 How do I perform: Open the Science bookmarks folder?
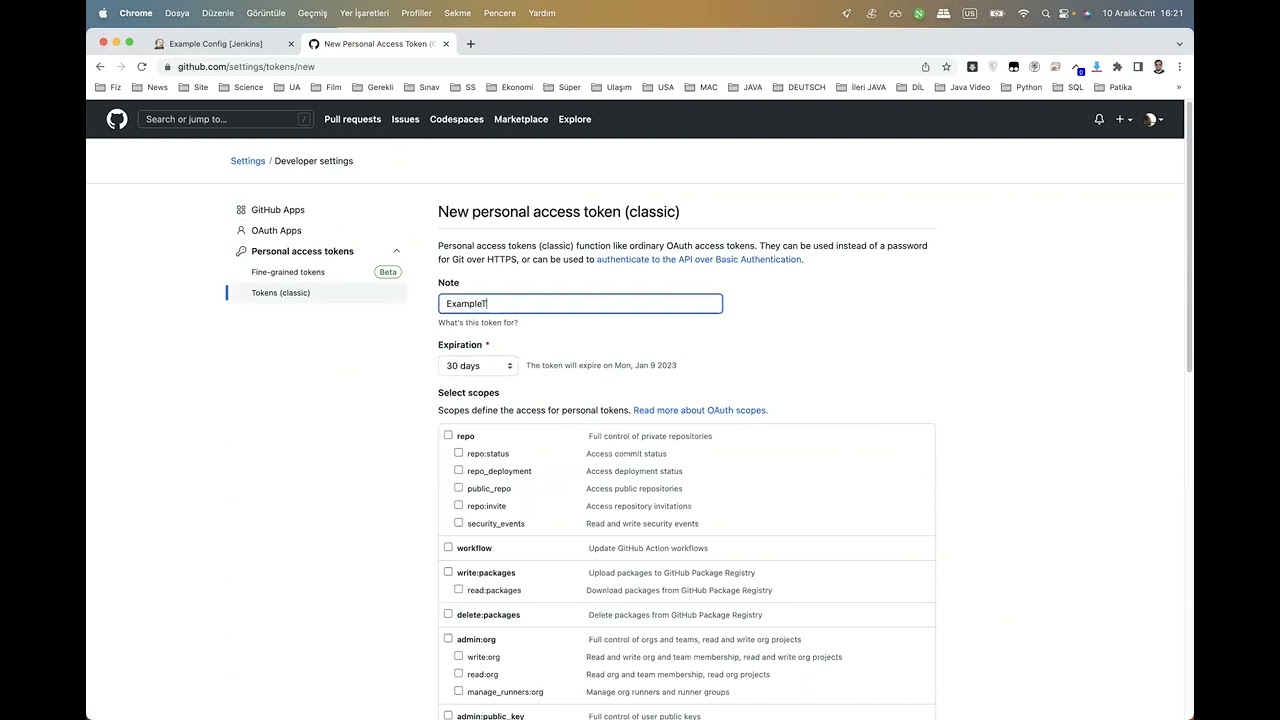click(241, 87)
